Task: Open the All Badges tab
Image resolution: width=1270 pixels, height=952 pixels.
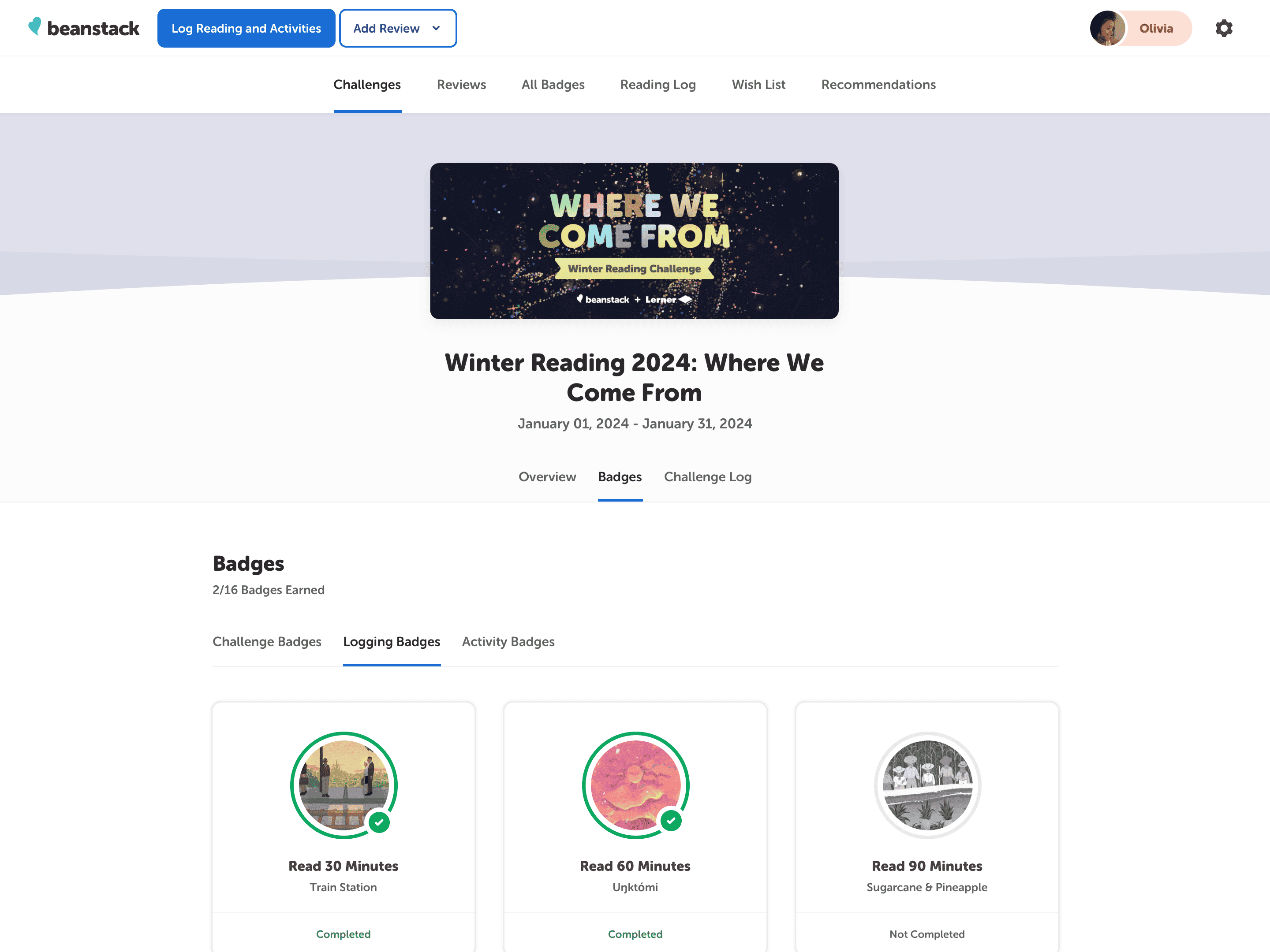Action: click(553, 84)
